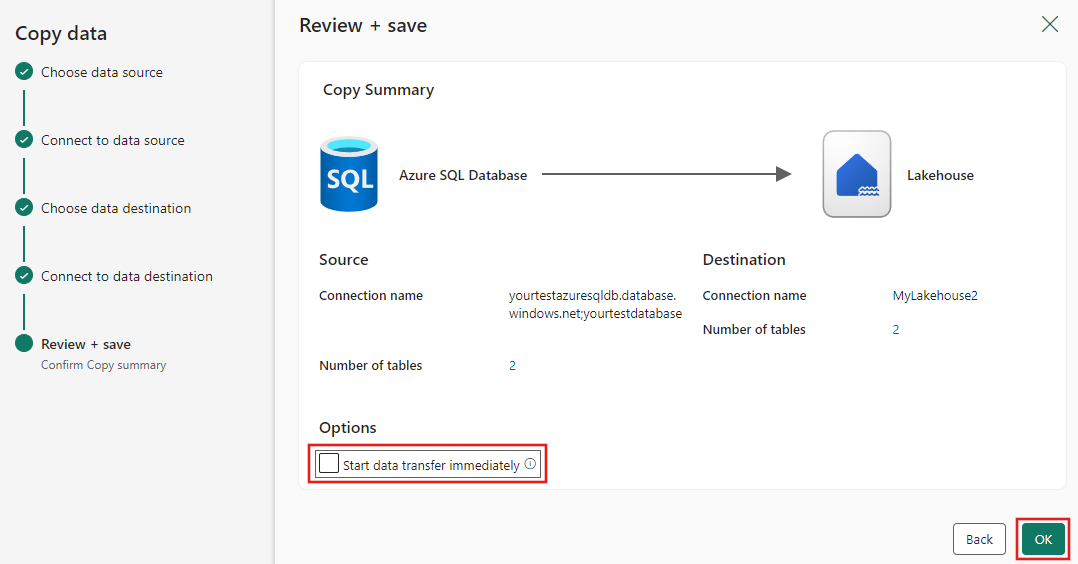The width and height of the screenshot is (1078, 564).
Task: Click the Source heading
Action: (343, 260)
